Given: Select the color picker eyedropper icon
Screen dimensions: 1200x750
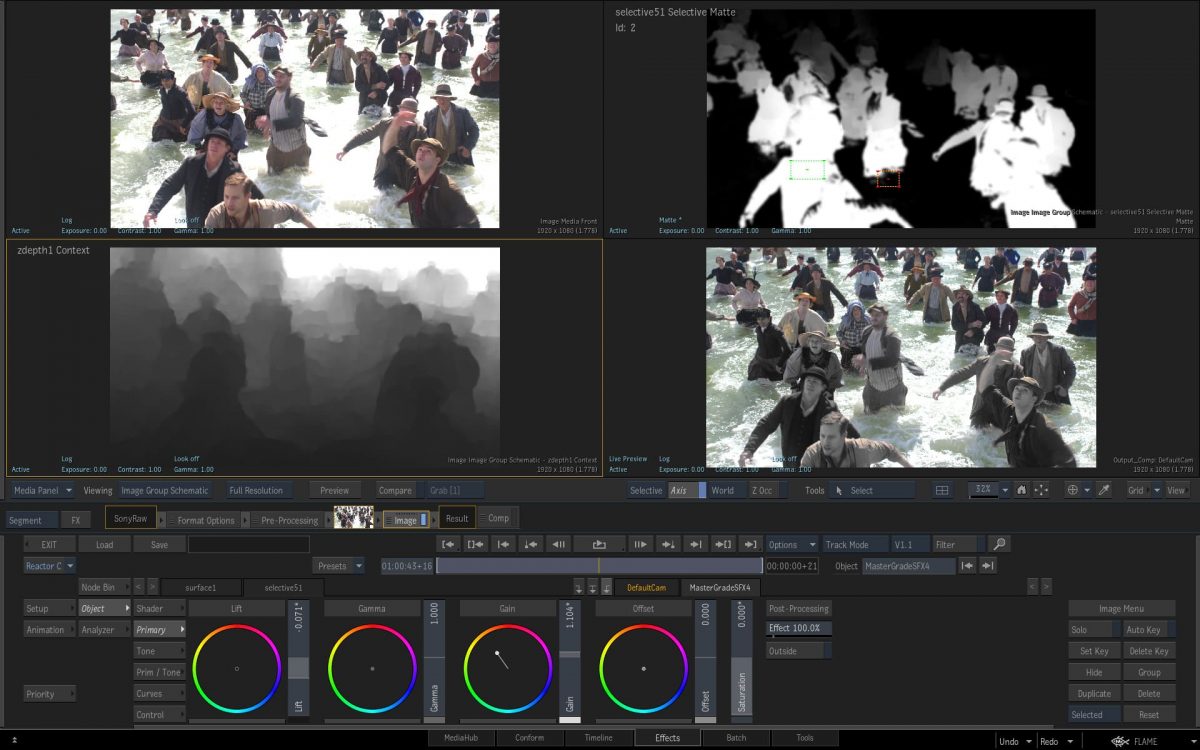Looking at the screenshot, I should [x=1104, y=490].
